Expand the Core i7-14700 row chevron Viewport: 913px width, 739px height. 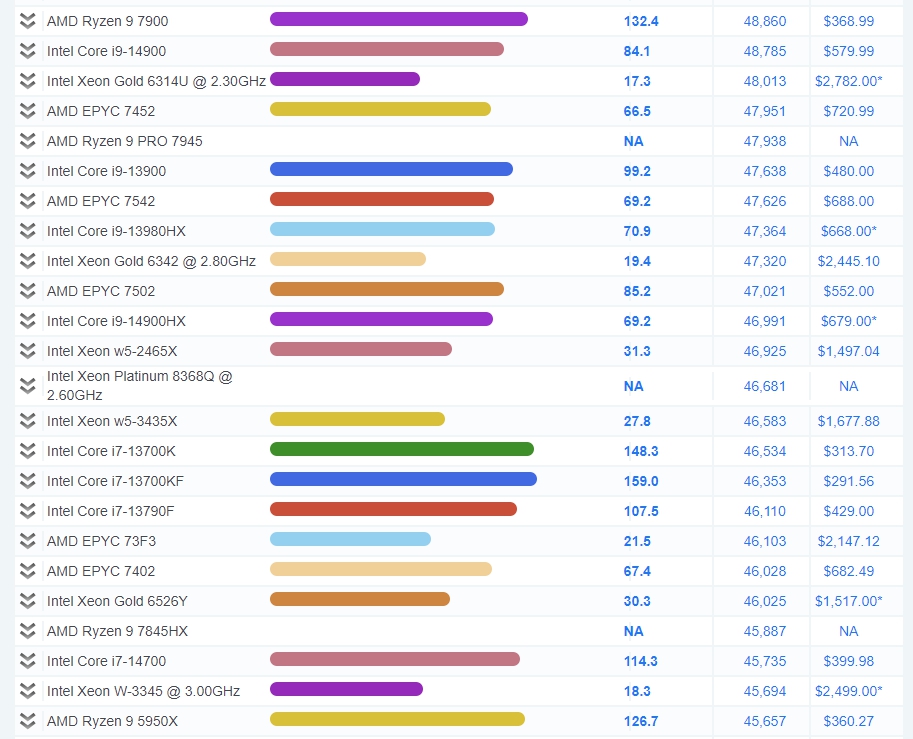[27, 662]
